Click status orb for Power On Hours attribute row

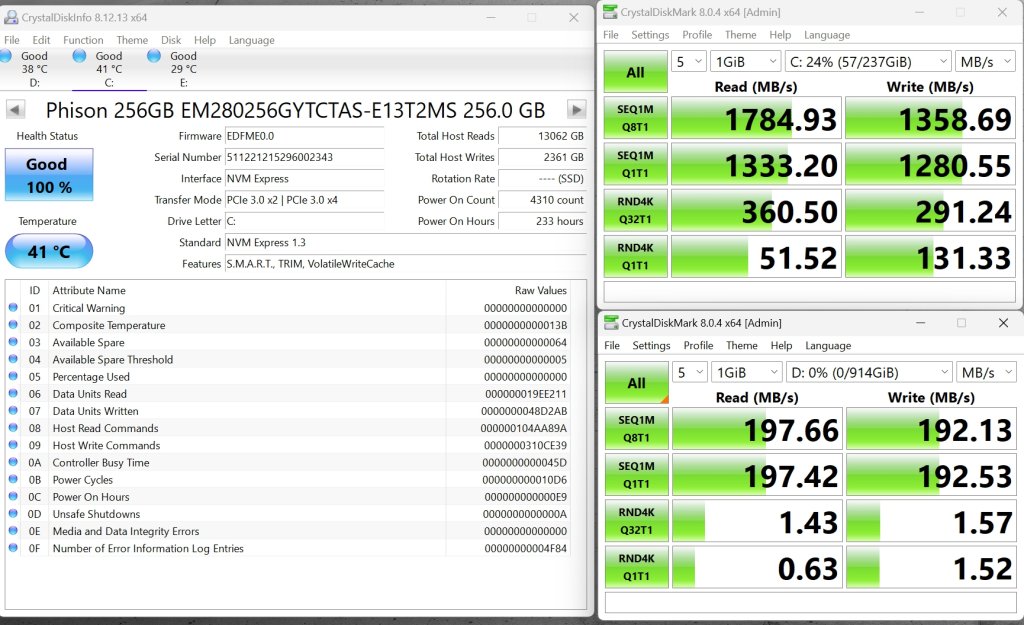[x=13, y=496]
